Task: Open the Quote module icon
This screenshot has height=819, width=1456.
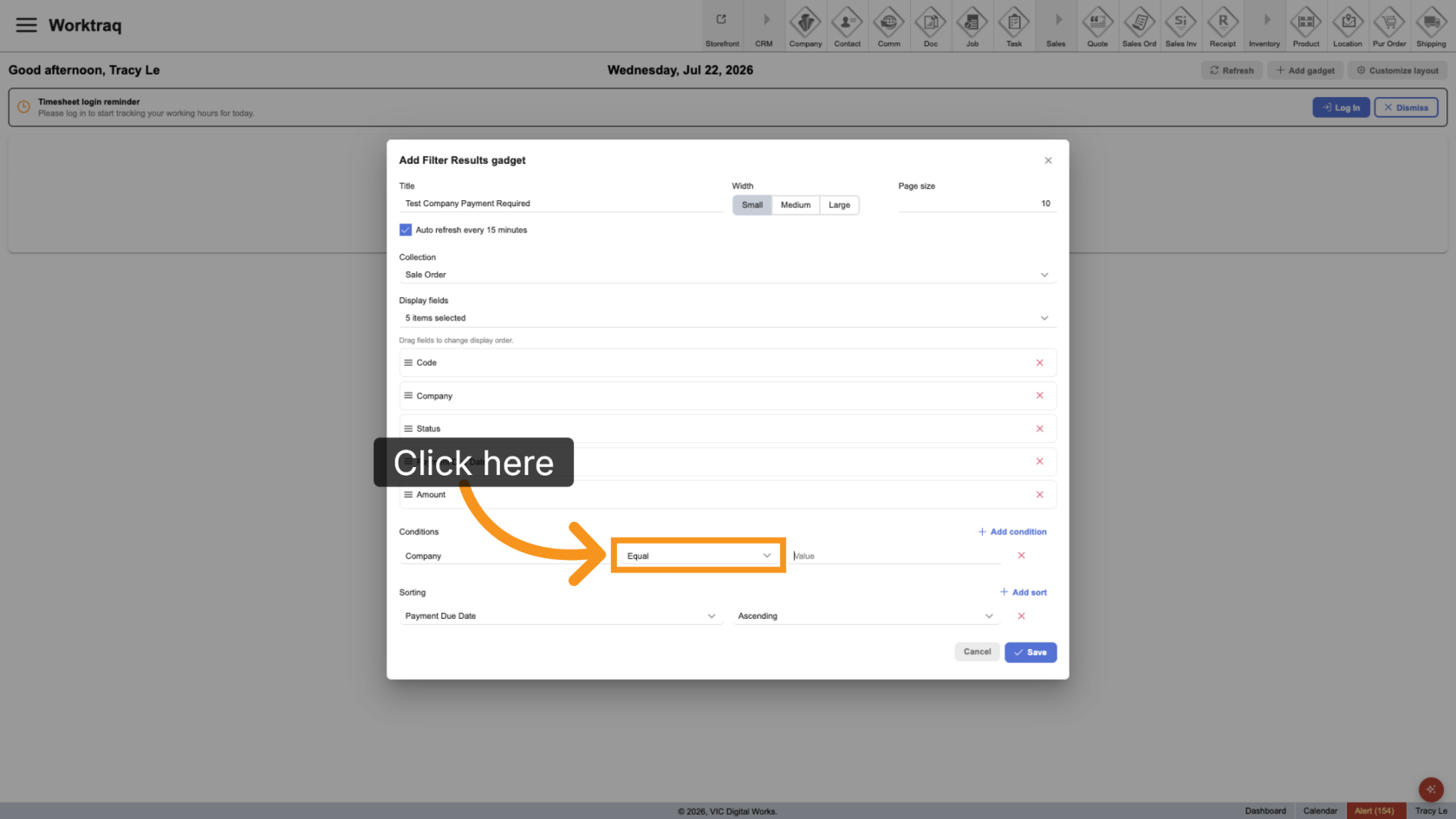Action: (x=1098, y=26)
